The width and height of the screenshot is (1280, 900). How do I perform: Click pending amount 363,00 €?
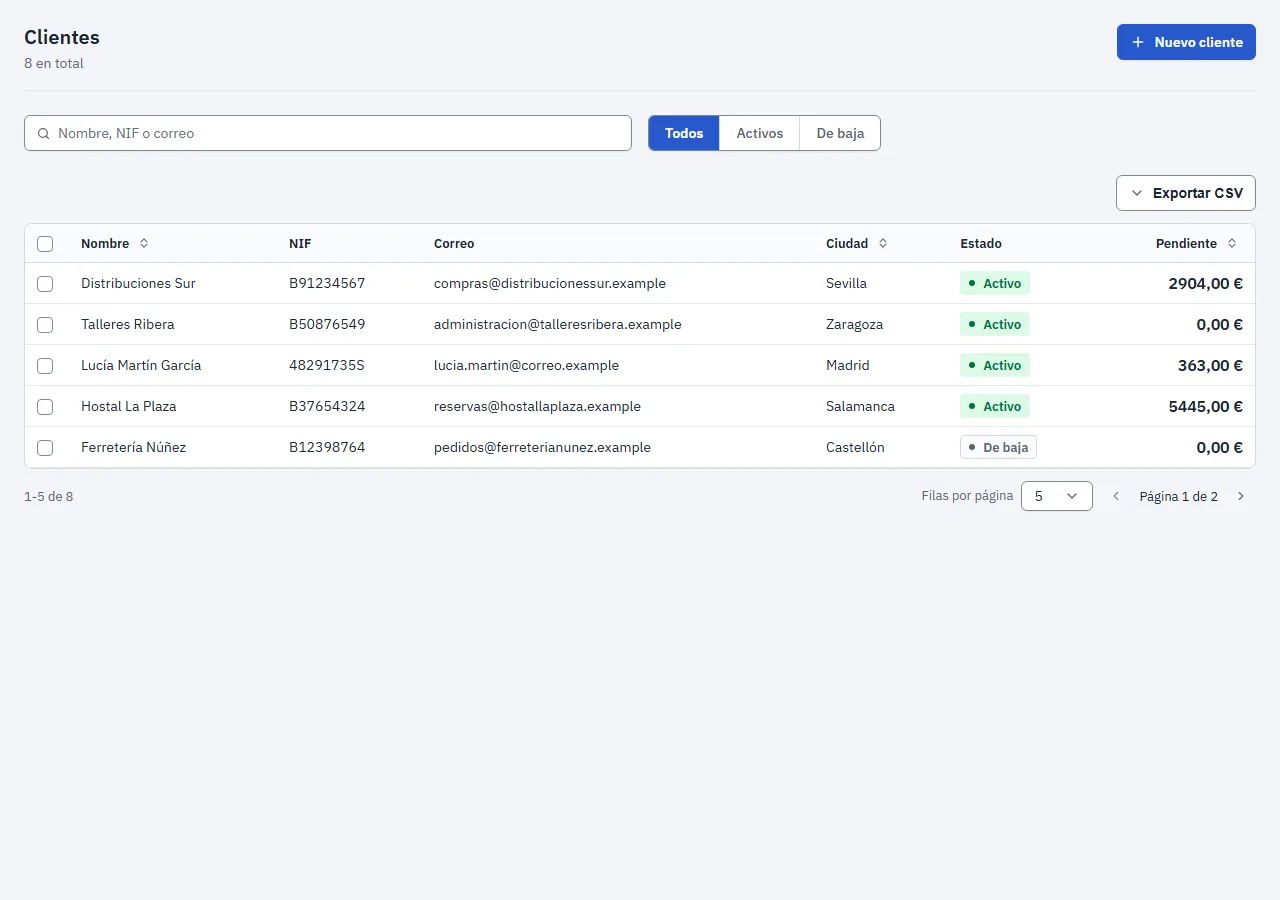coord(1210,365)
